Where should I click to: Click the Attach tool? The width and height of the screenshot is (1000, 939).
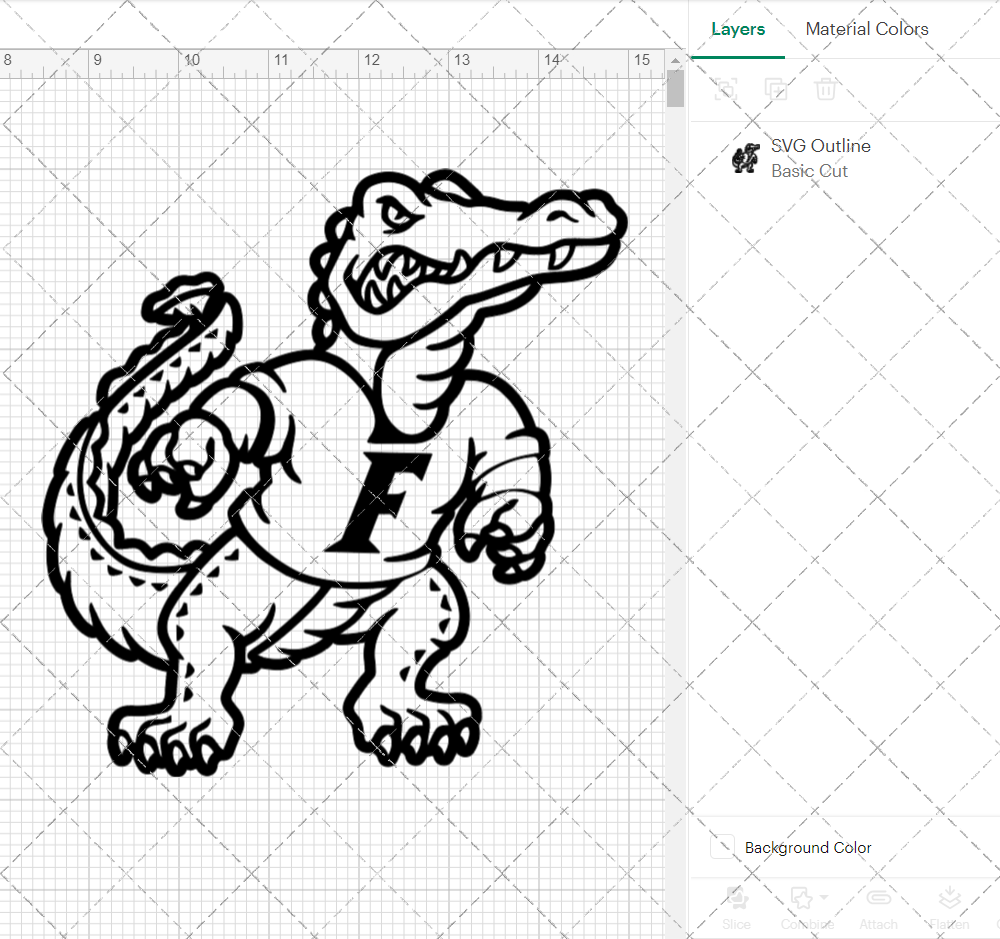(x=878, y=908)
